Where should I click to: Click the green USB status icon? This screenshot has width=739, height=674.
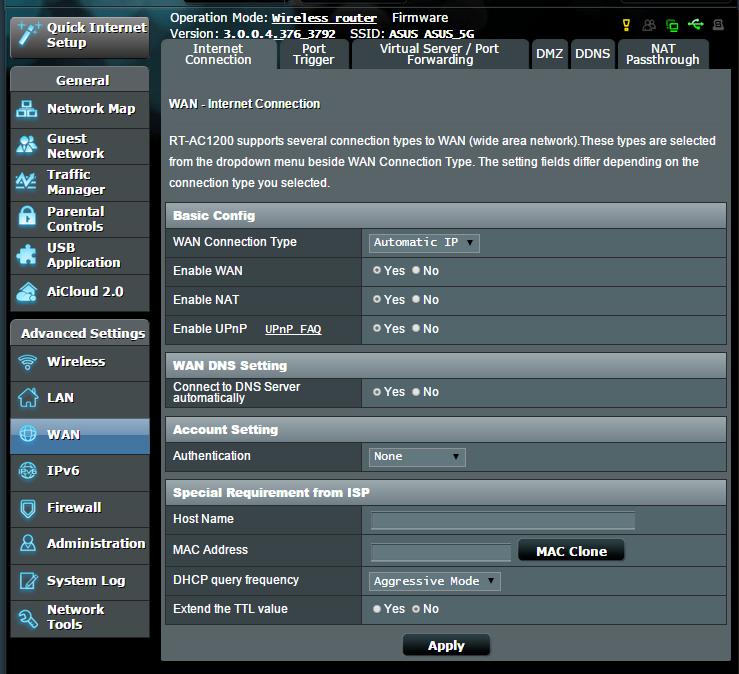[x=696, y=24]
